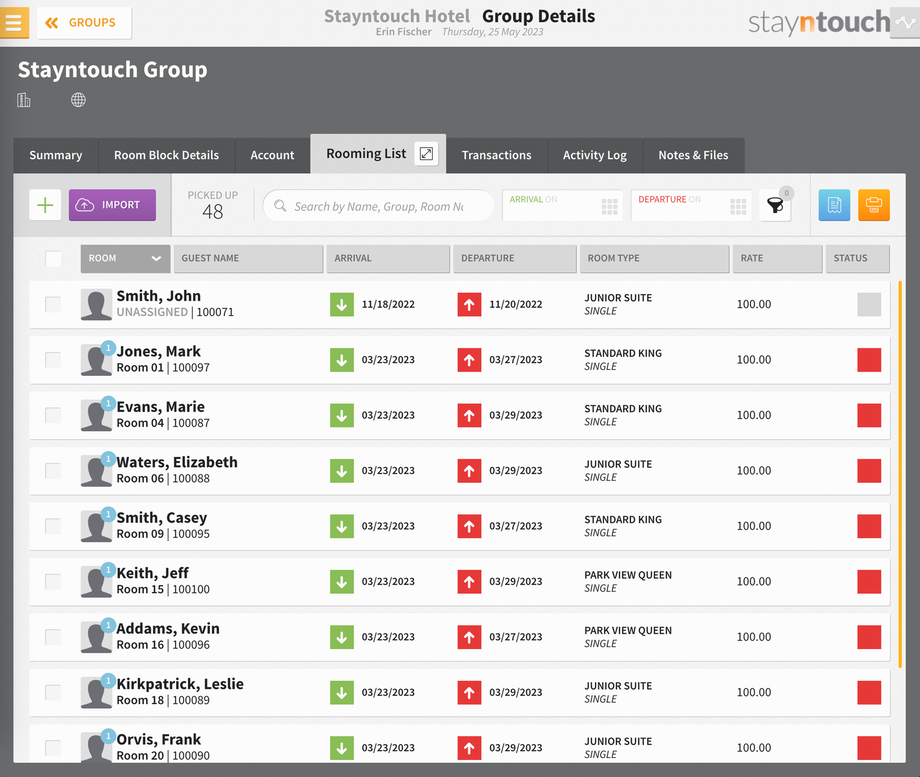The height and width of the screenshot is (777, 920).
Task: Expand the Room sort dropdown
Action: point(125,258)
